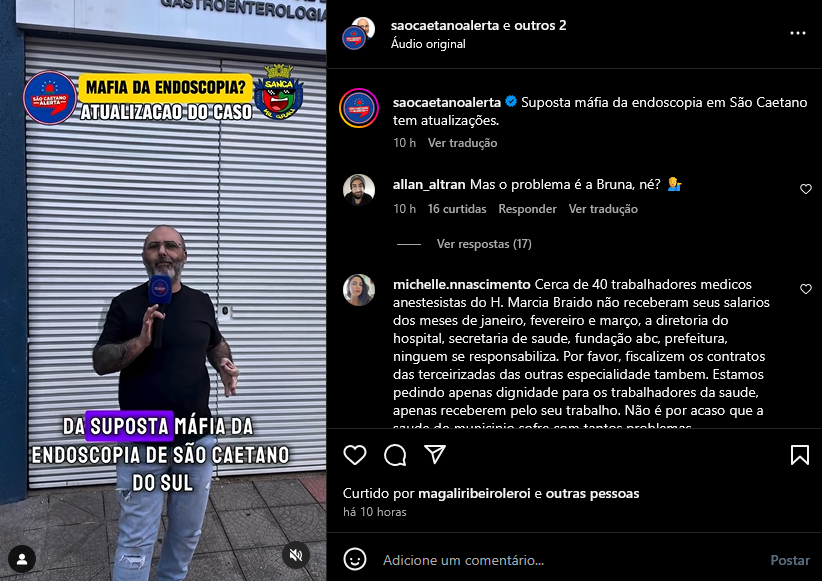
Task: Open saocaetanoalerta story avatar
Action: [359, 109]
